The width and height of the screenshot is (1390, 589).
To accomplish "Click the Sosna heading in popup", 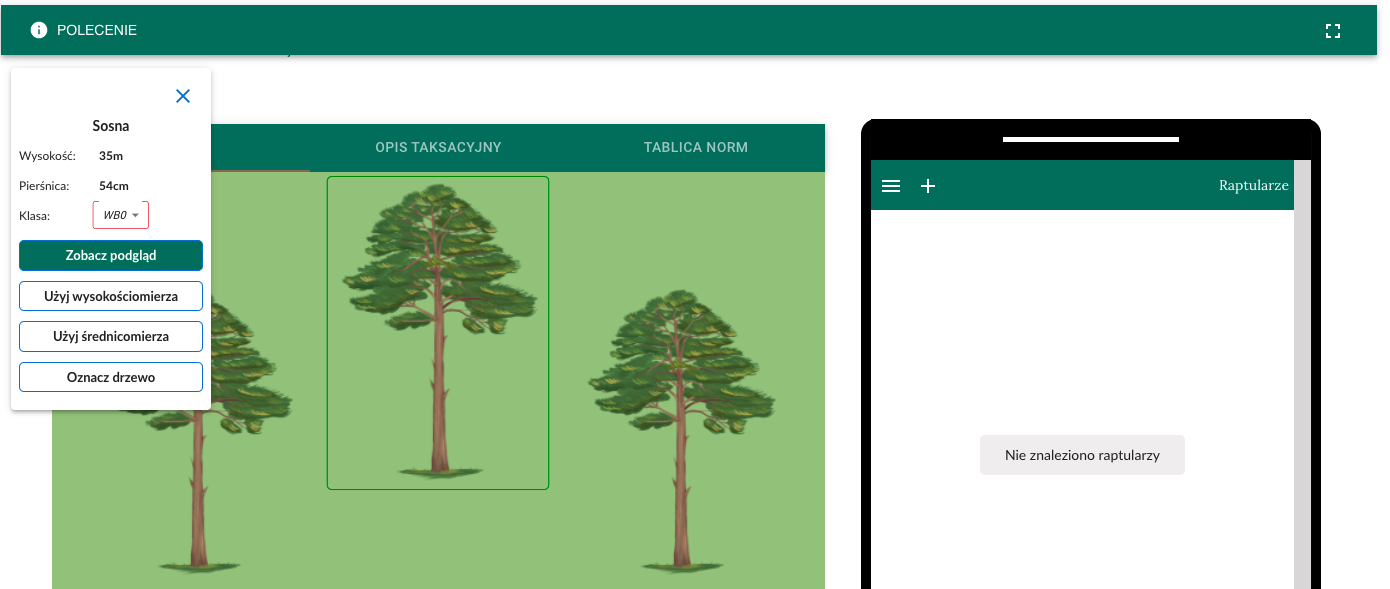I will [111, 126].
